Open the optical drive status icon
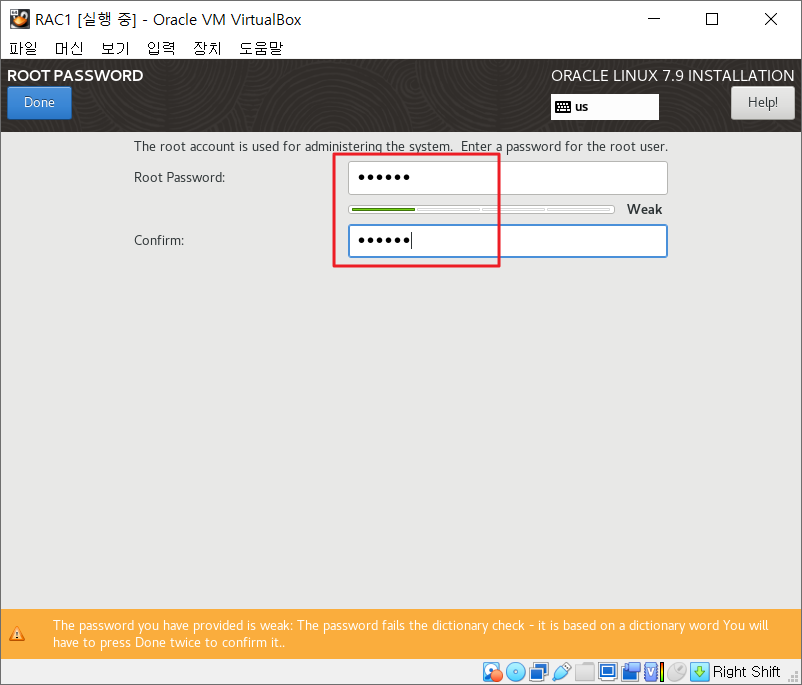The width and height of the screenshot is (802, 685). tap(516, 672)
